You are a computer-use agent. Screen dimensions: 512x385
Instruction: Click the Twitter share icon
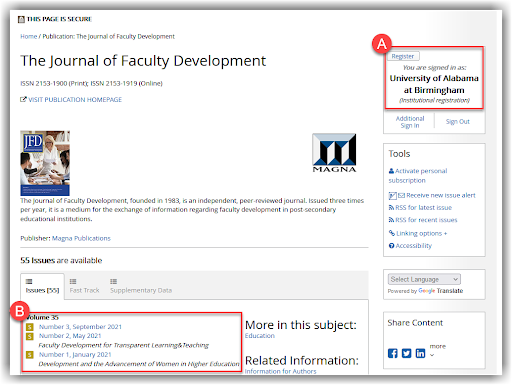coord(406,353)
